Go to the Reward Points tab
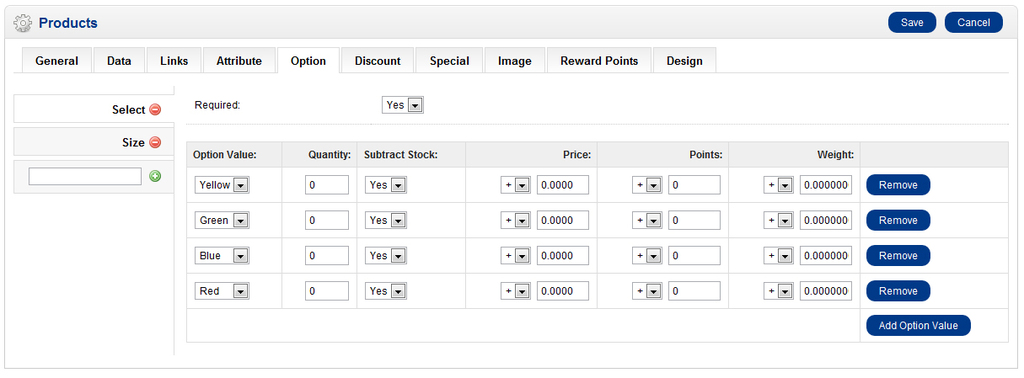The width and height of the screenshot is (1024, 378). 599,61
